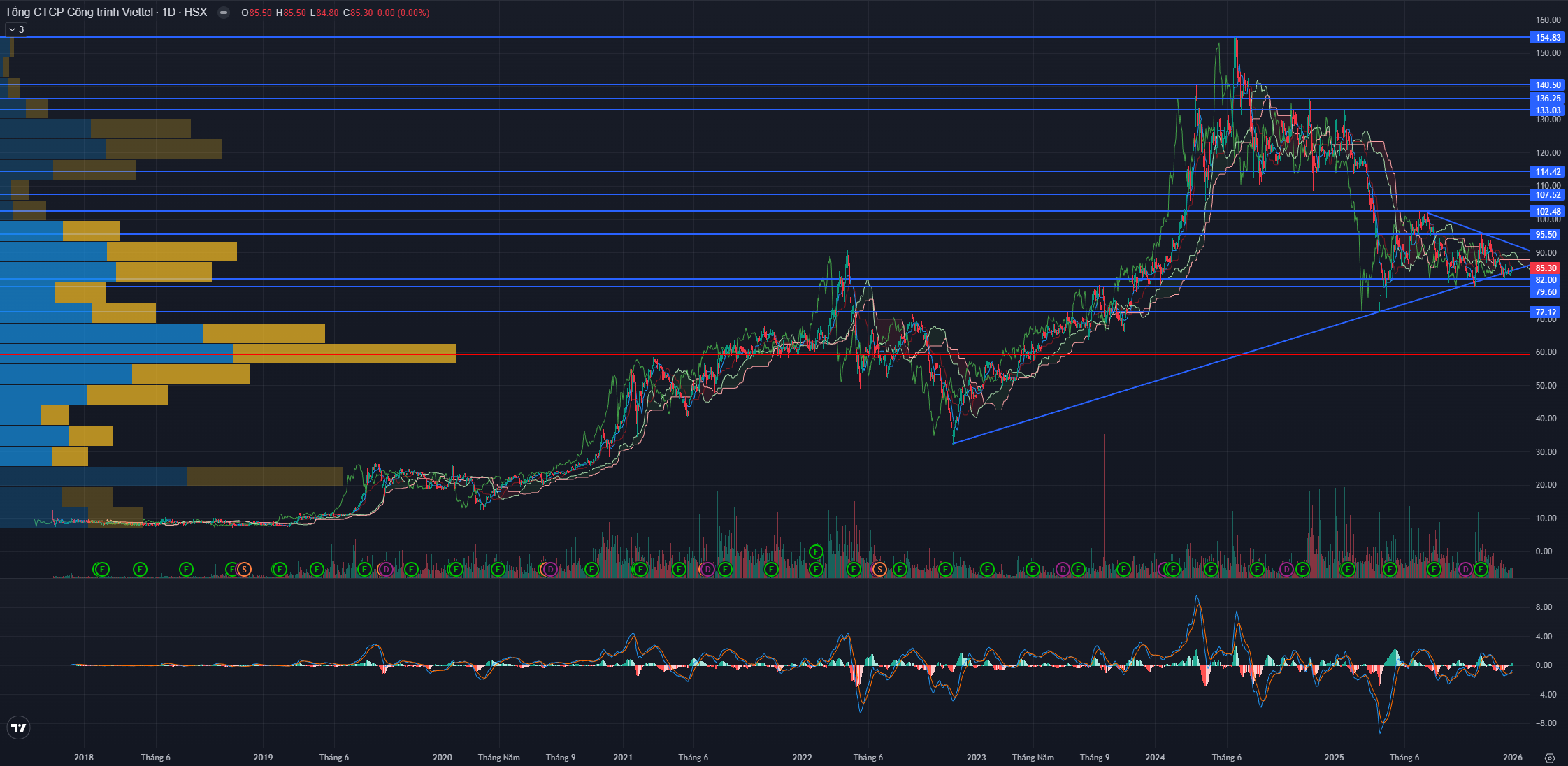The width and height of the screenshot is (1568, 766).
Task: Click last purple D dividend marker before 2026
Action: pos(1465,569)
